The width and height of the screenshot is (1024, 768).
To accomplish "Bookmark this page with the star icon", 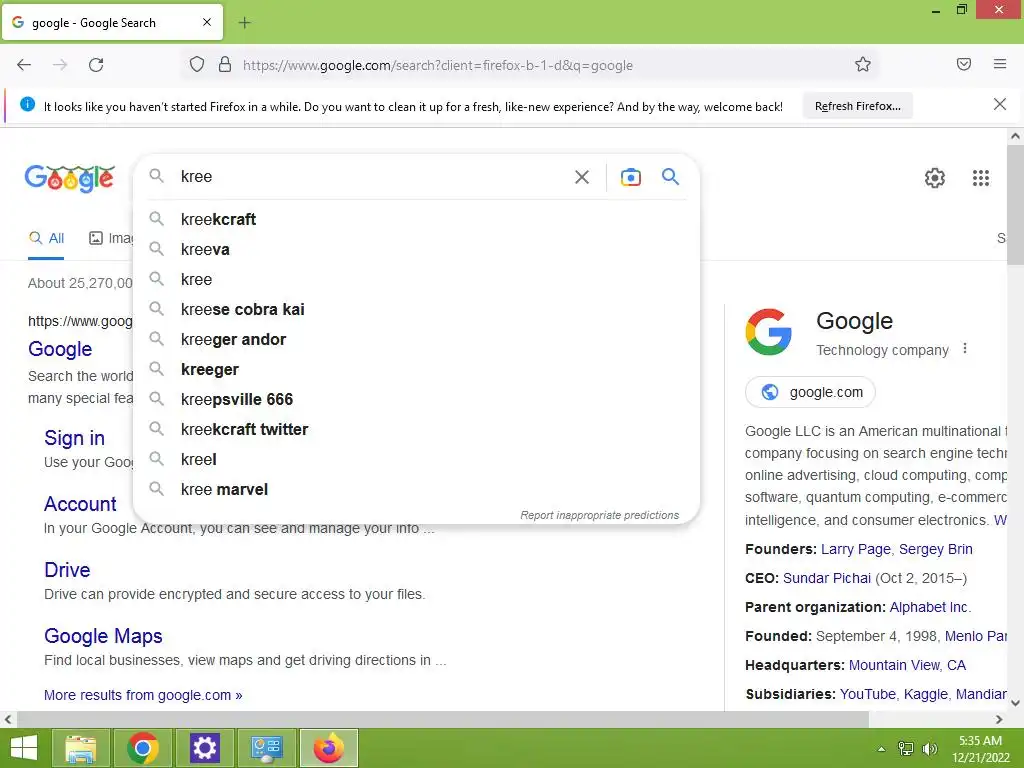I will coord(863,64).
